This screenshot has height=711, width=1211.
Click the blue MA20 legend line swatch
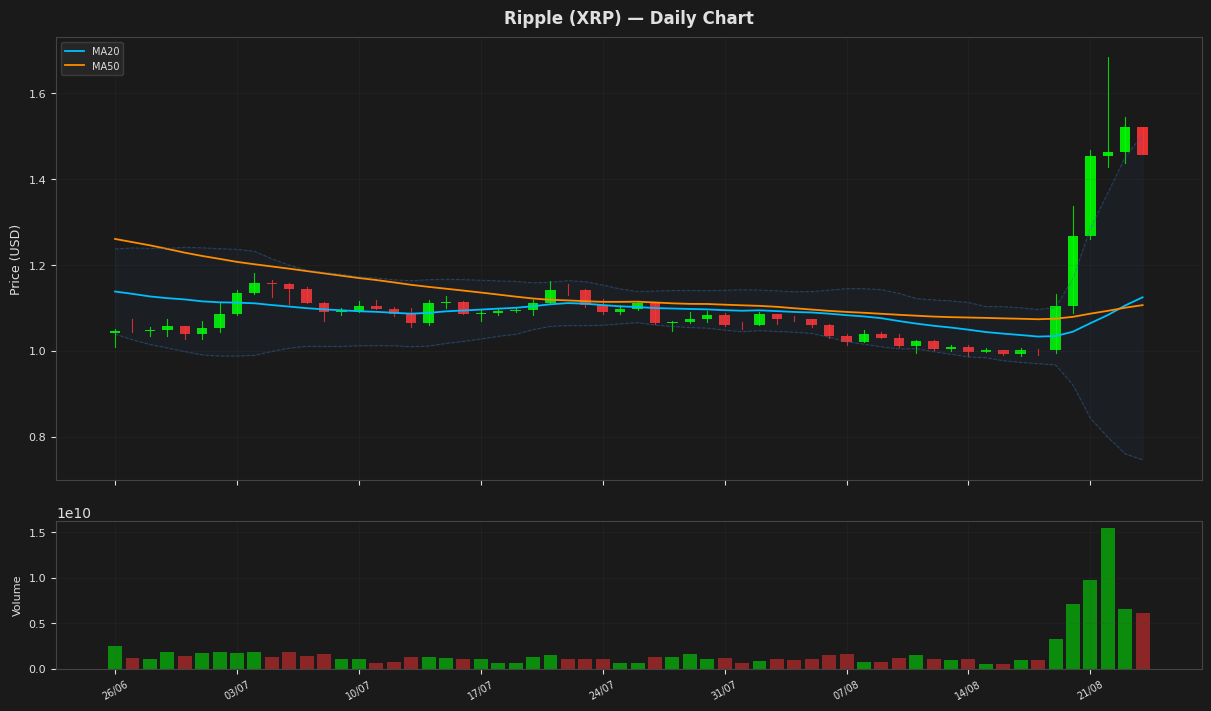[x=76, y=52]
